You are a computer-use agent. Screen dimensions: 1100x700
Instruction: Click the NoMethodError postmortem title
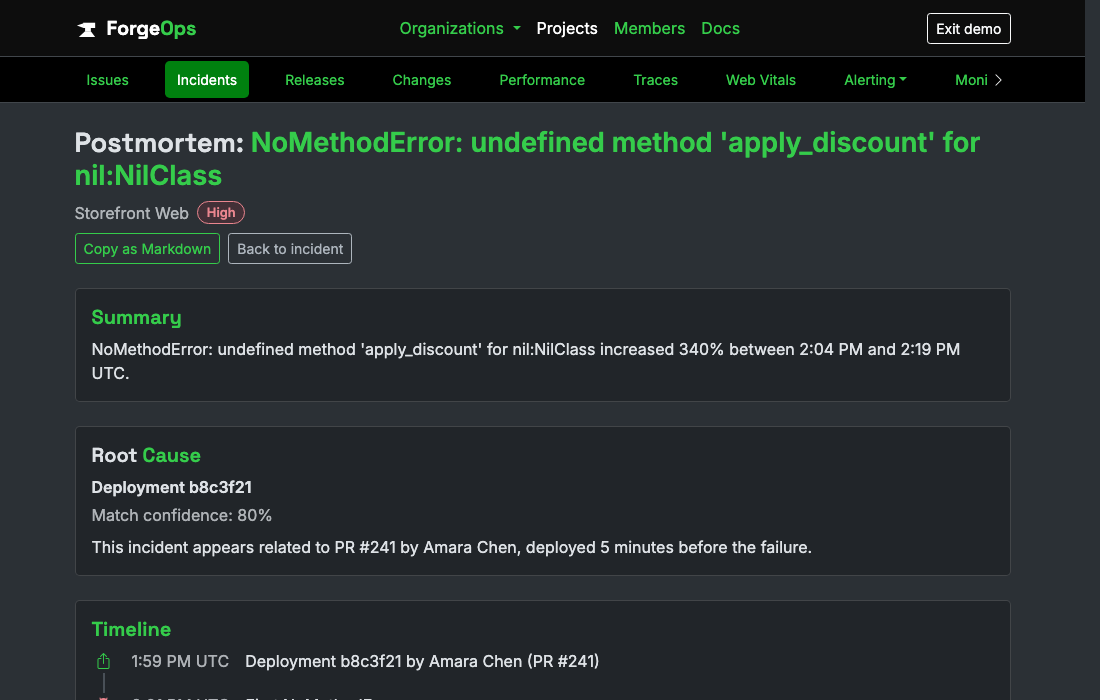point(527,159)
